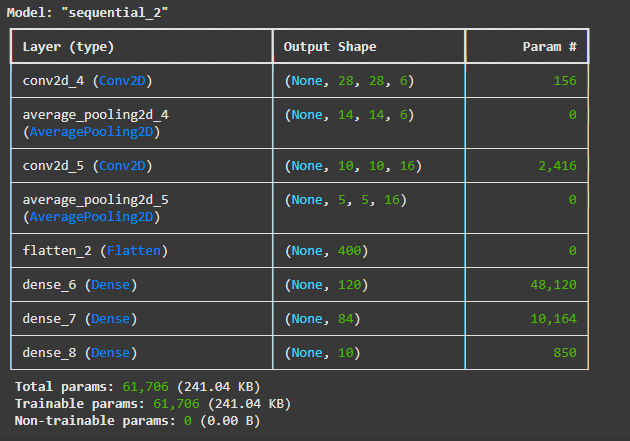Click output shape (None, 10)
This screenshot has width=630, height=441.
(322, 353)
